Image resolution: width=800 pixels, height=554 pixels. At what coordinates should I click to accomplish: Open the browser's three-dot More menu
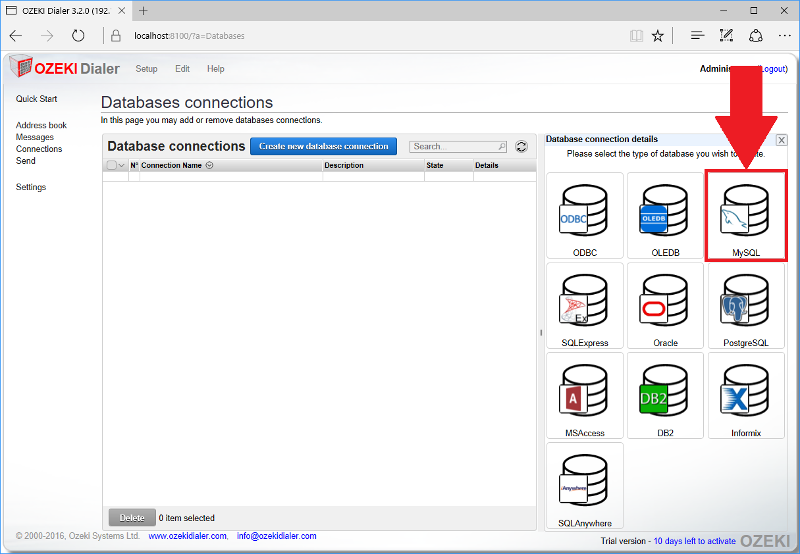click(784, 35)
